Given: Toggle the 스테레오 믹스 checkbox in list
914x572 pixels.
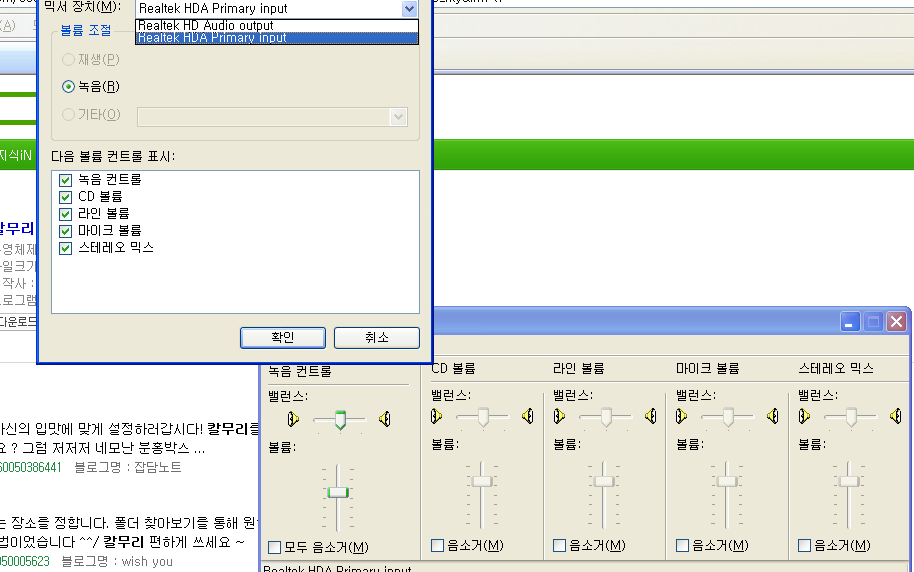Looking at the screenshot, I should (65, 248).
